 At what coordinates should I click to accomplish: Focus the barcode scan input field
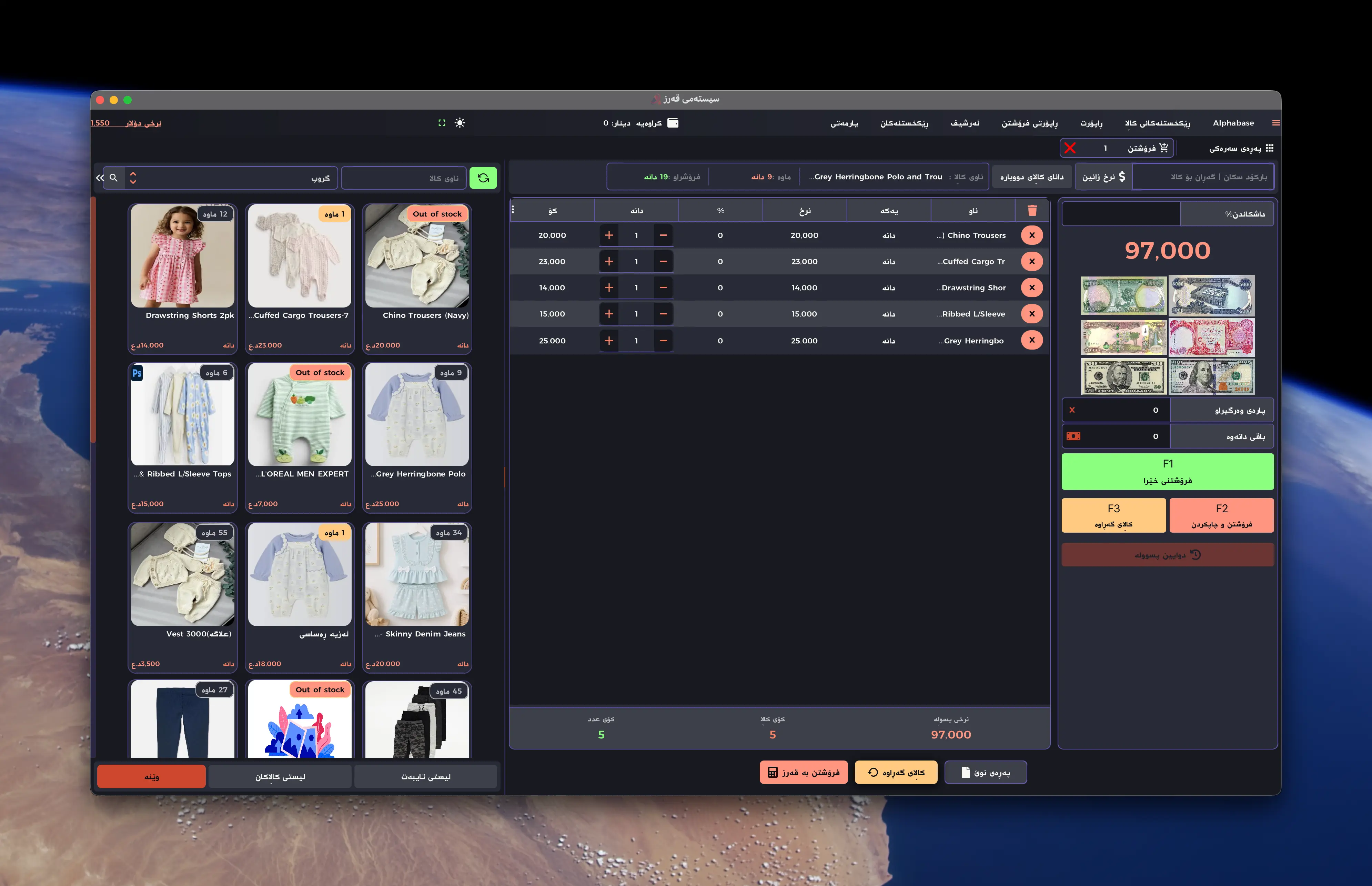[1203, 177]
